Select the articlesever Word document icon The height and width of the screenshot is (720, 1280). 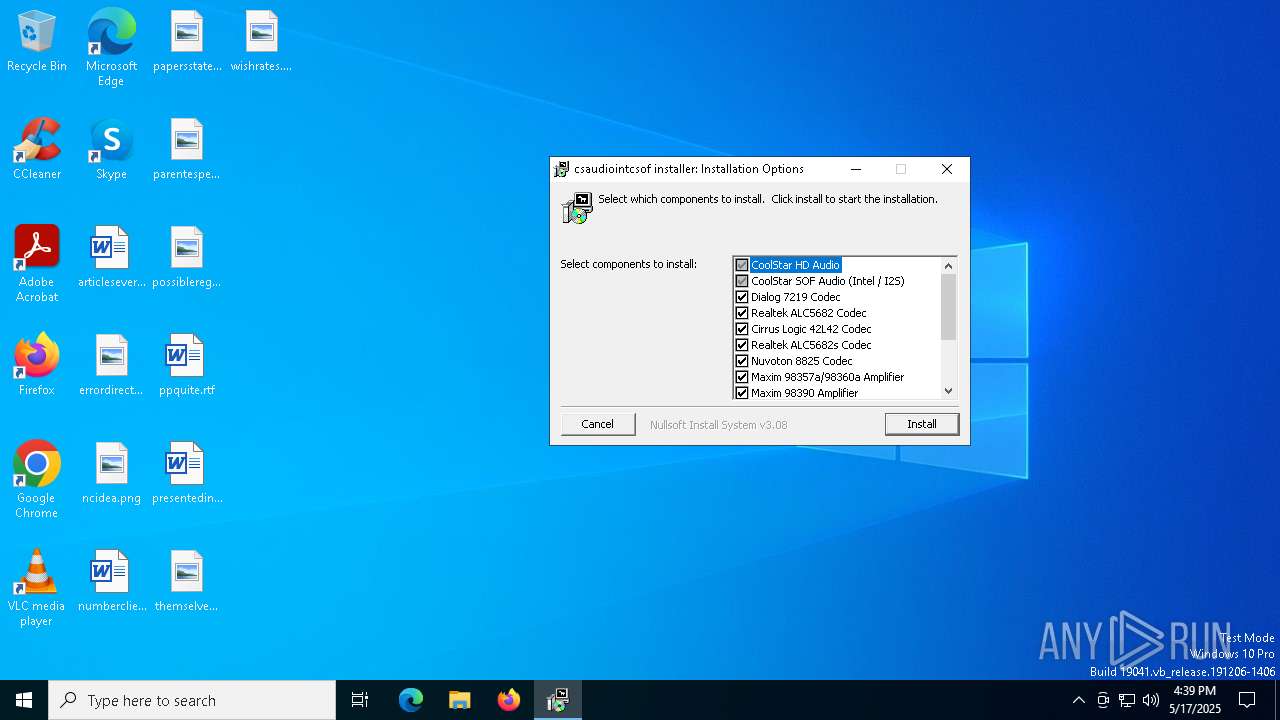(x=111, y=258)
